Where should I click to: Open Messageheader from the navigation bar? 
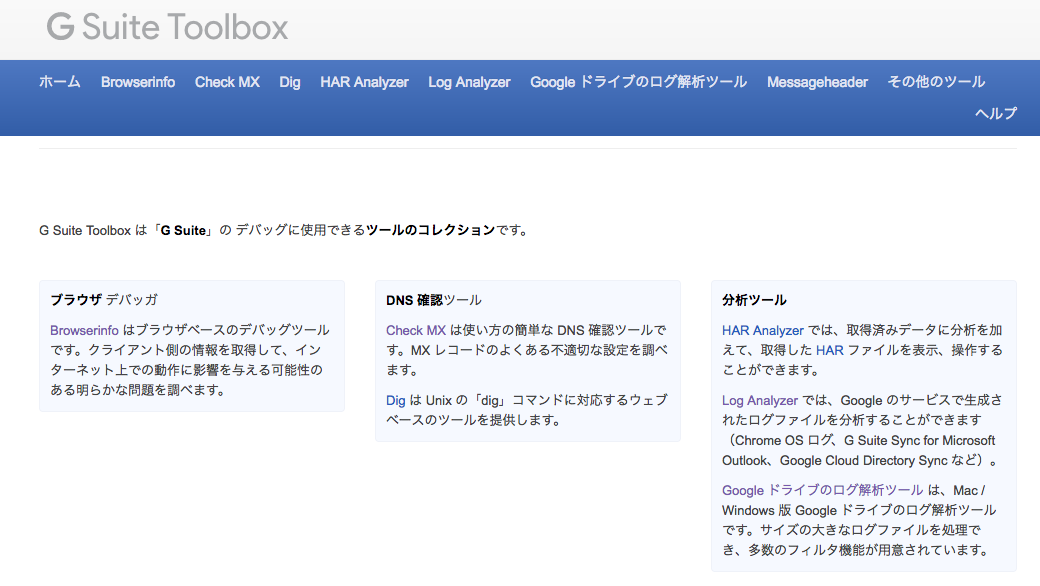coord(817,82)
